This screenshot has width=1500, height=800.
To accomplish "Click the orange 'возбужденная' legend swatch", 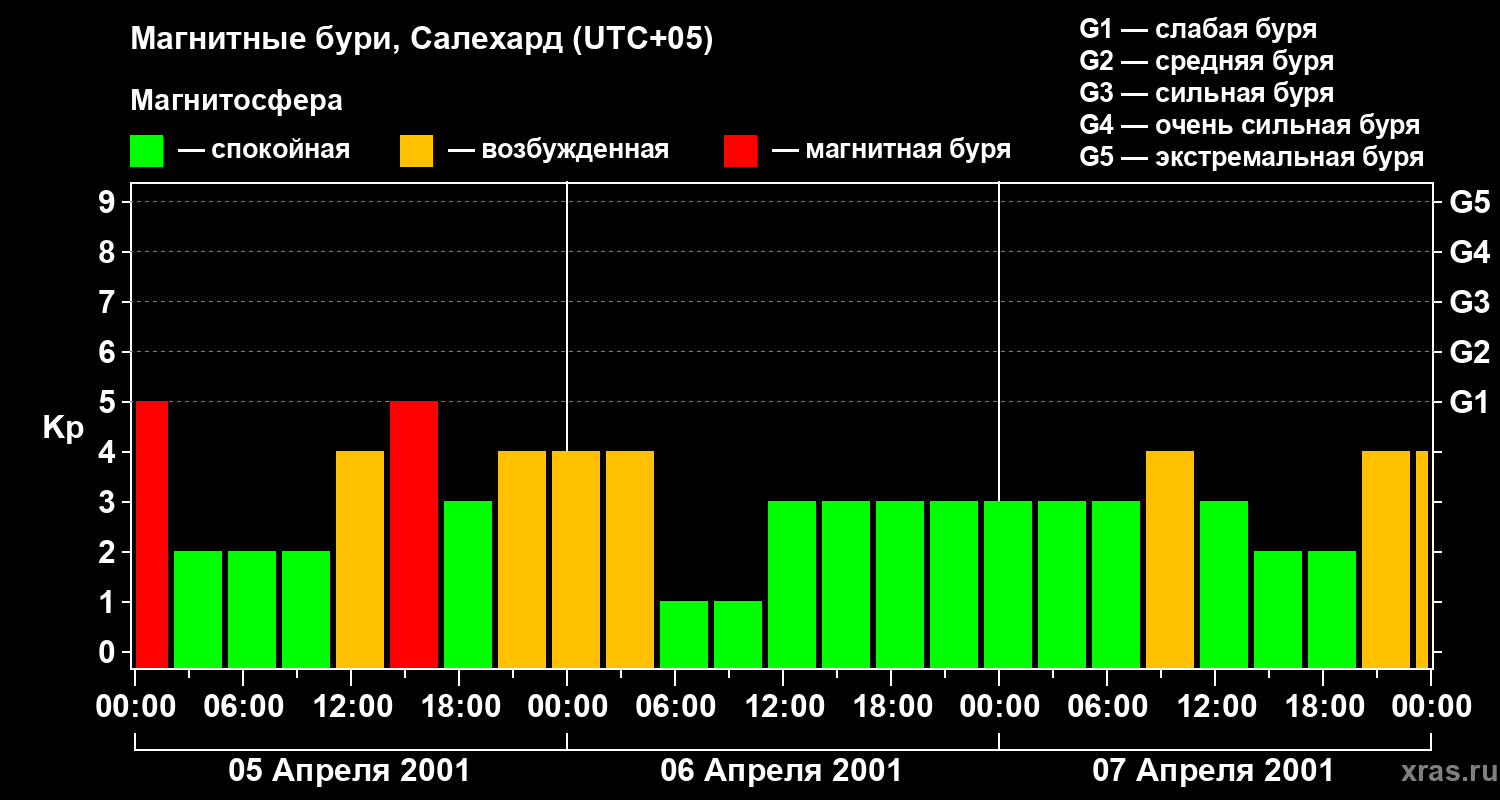I will [416, 151].
